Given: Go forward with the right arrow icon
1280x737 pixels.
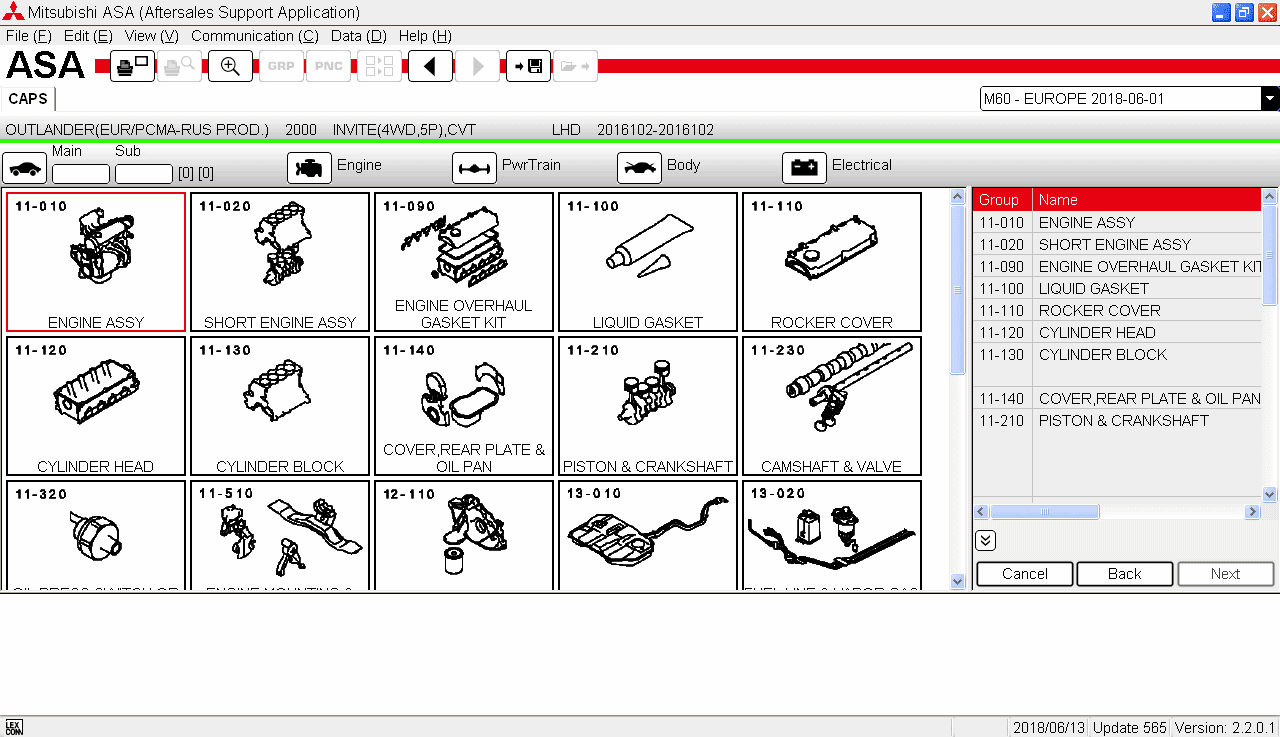Looking at the screenshot, I should pos(477,66).
